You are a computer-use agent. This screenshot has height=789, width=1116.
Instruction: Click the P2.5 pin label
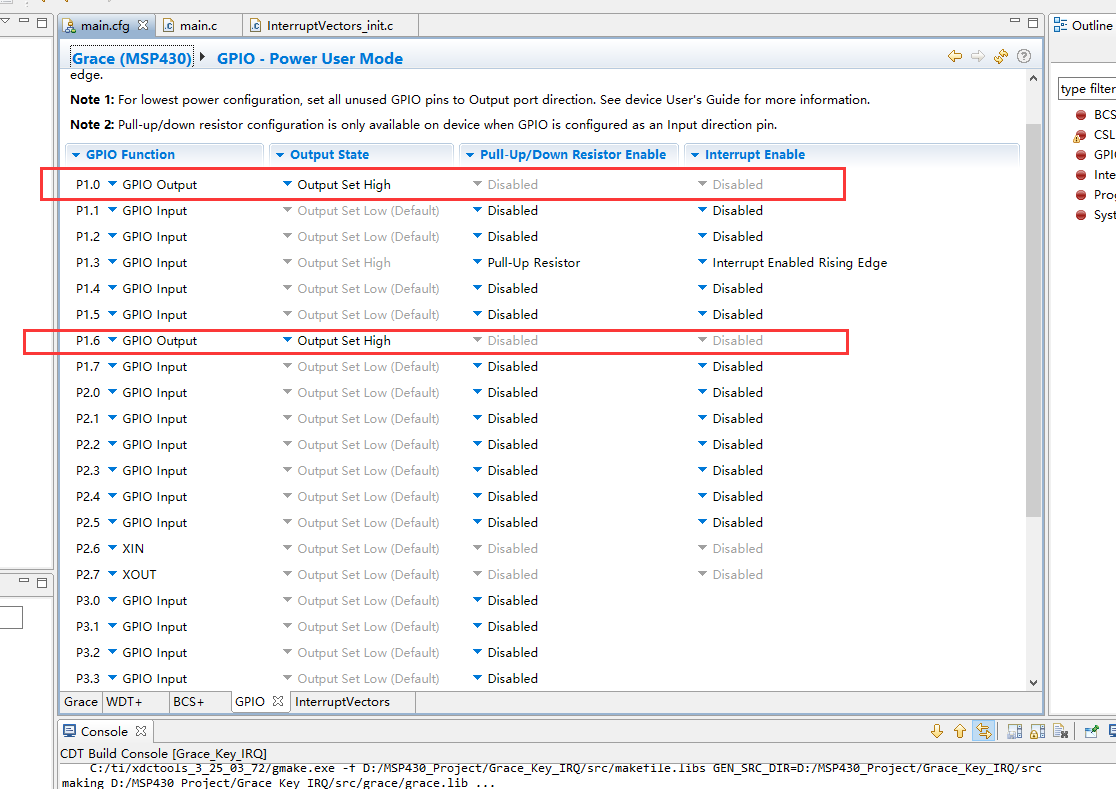click(x=88, y=522)
